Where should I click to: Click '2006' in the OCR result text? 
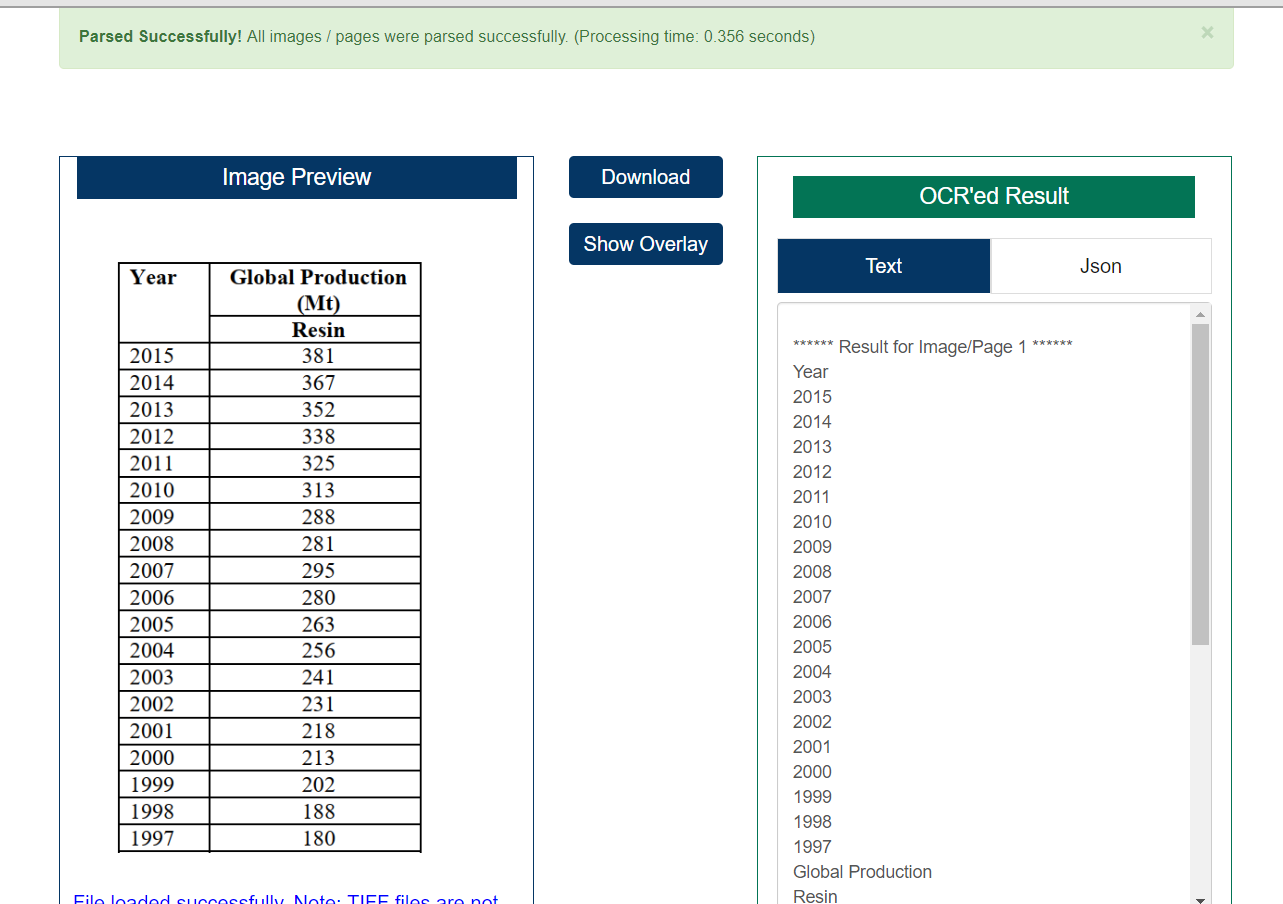coord(812,622)
